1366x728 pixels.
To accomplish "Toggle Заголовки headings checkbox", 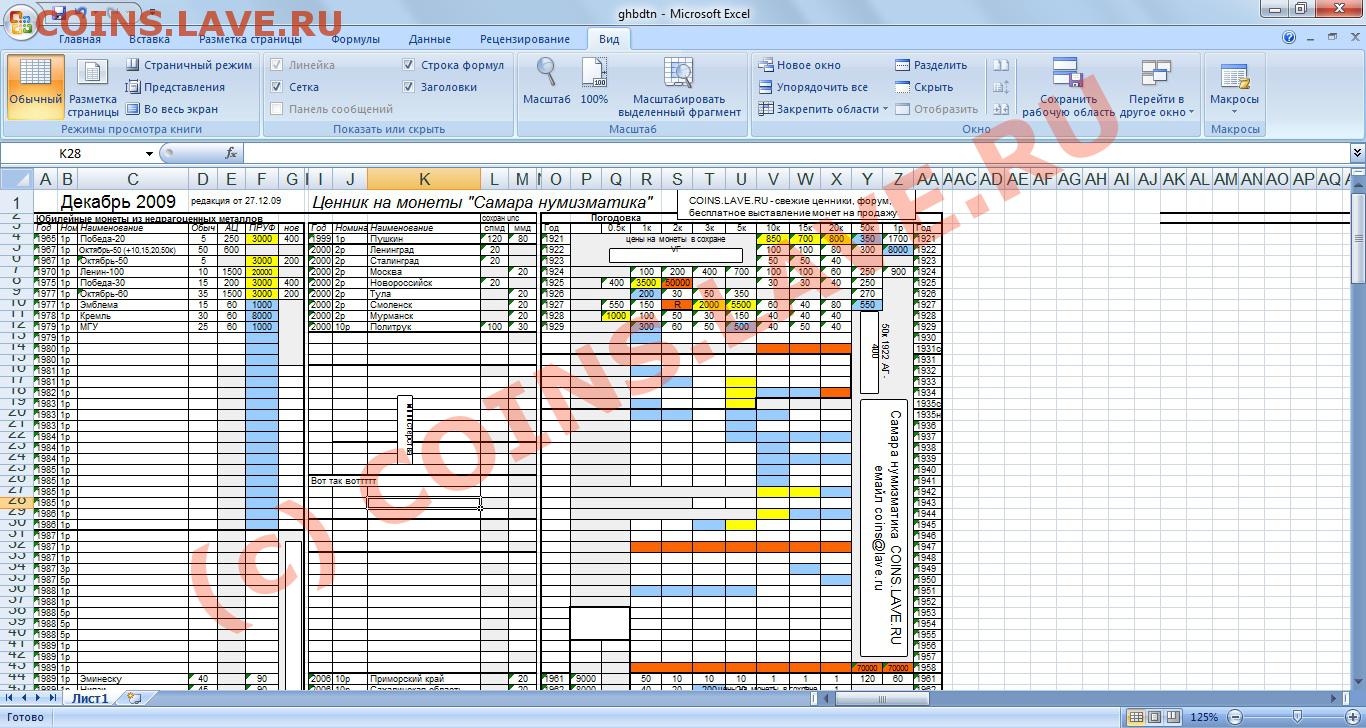I will (x=409, y=87).
